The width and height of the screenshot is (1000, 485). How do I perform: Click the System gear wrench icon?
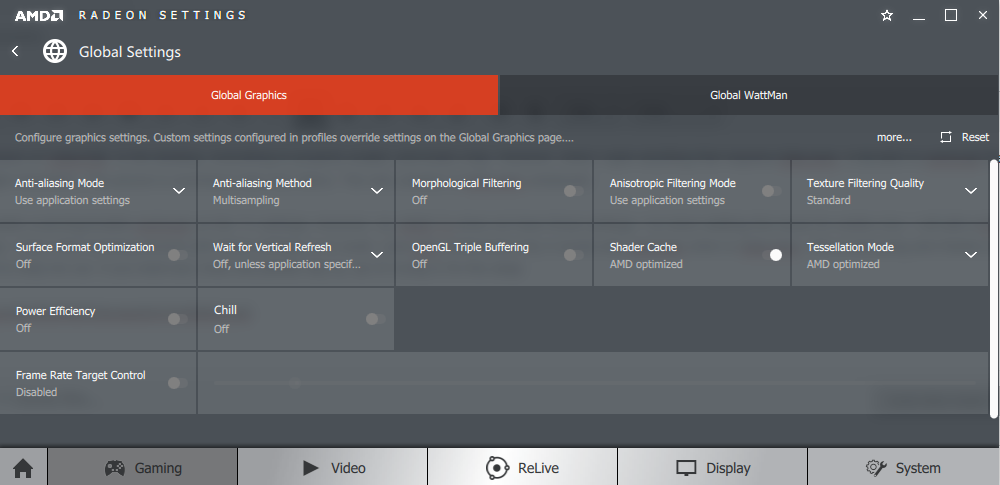(x=876, y=468)
